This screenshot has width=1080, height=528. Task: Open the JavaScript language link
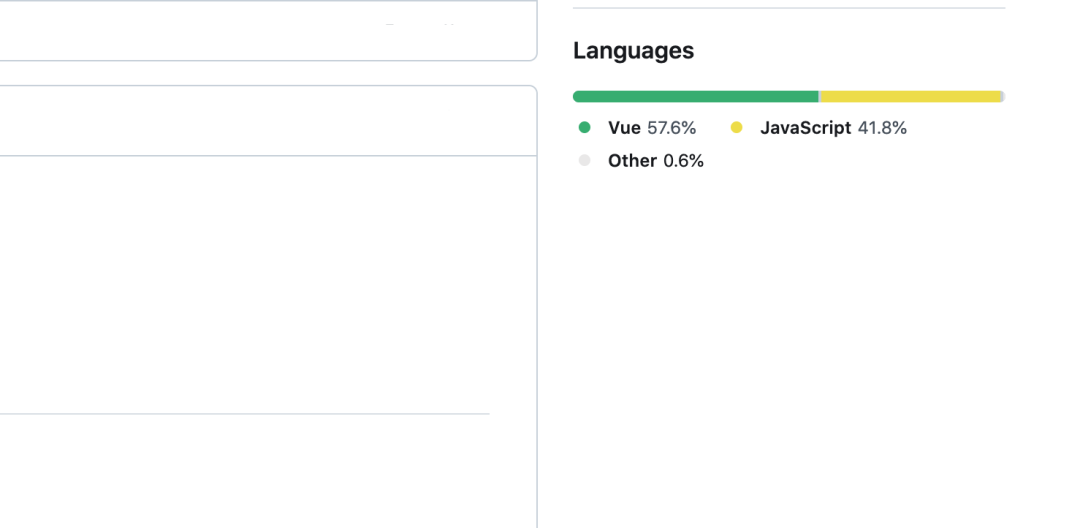pos(805,128)
